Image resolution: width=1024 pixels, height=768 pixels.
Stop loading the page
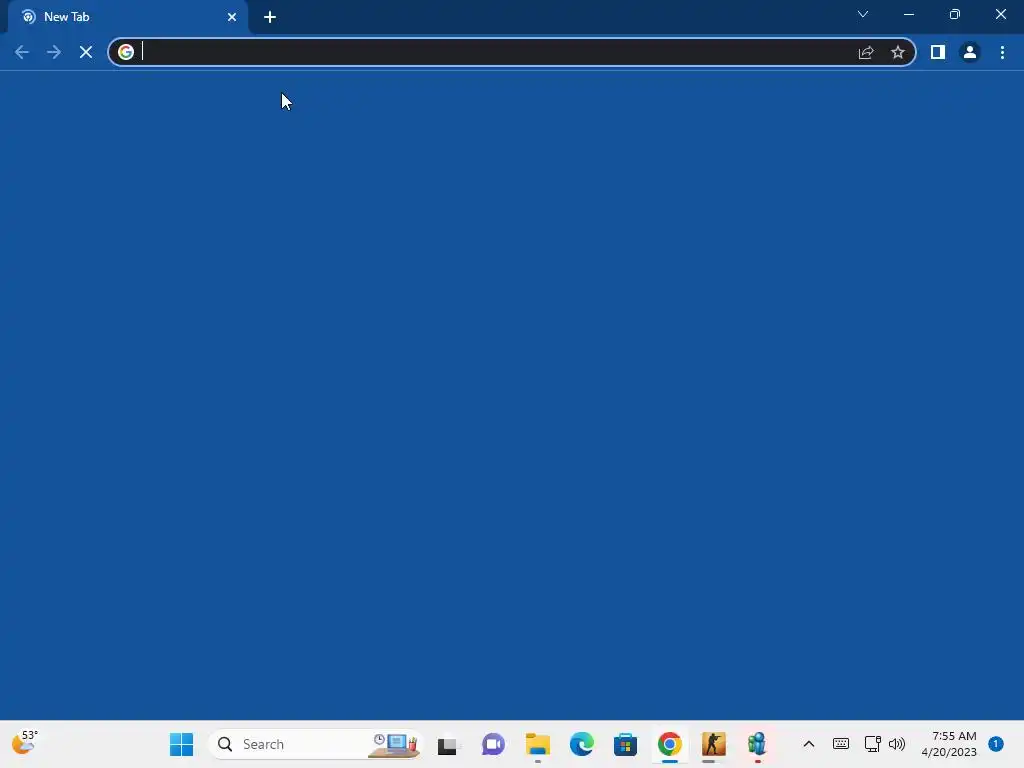pyautogui.click(x=86, y=52)
